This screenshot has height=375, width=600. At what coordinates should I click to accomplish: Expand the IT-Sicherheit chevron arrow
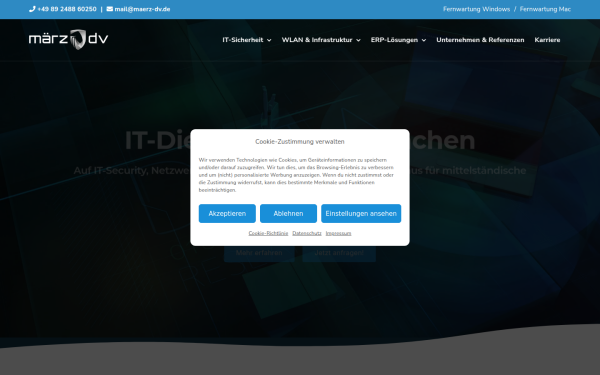click(x=269, y=40)
